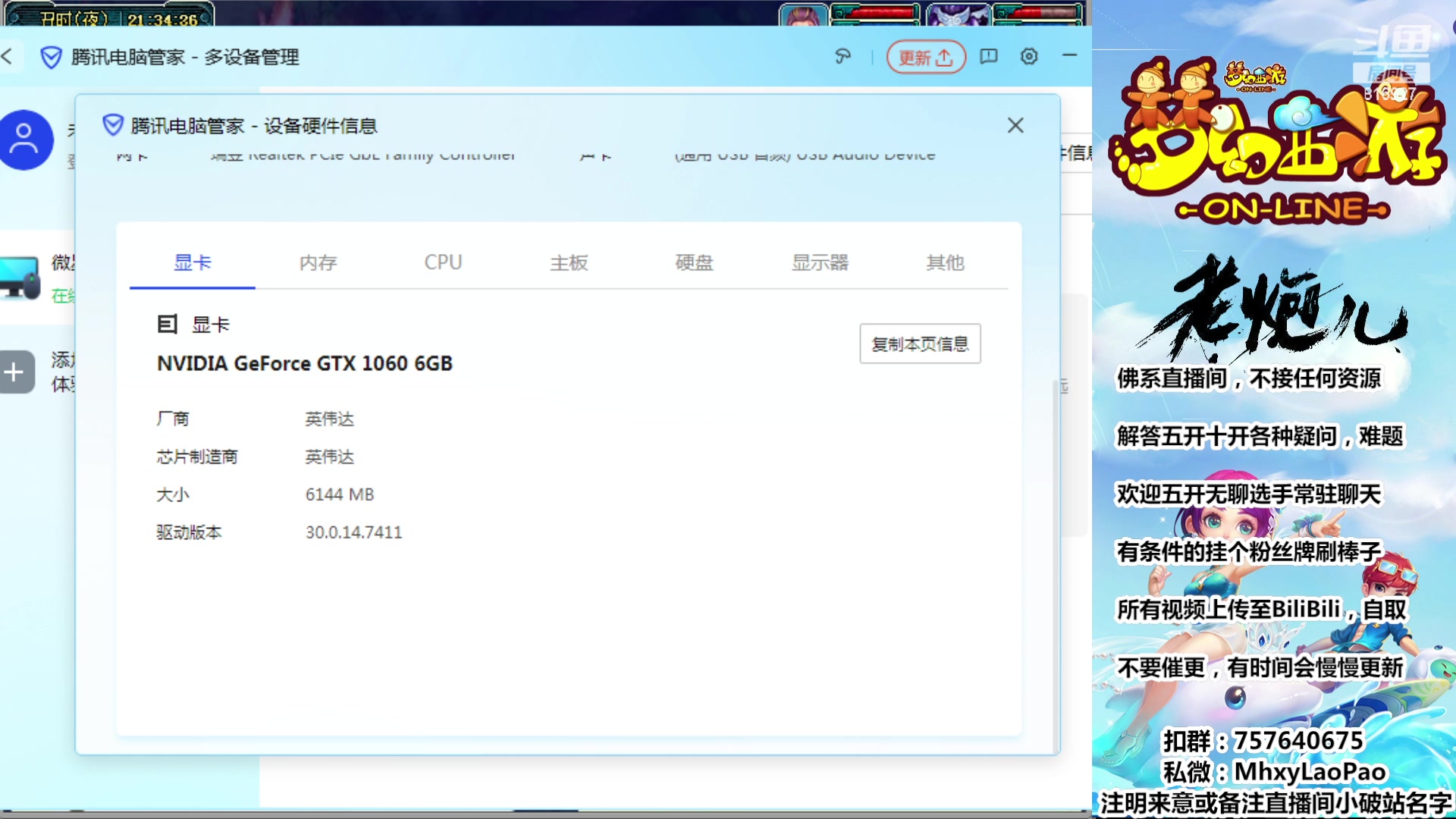Image resolution: width=1456 pixels, height=819 pixels.
Task: Click the driver version 30.0.14.7411
Action: click(x=353, y=532)
